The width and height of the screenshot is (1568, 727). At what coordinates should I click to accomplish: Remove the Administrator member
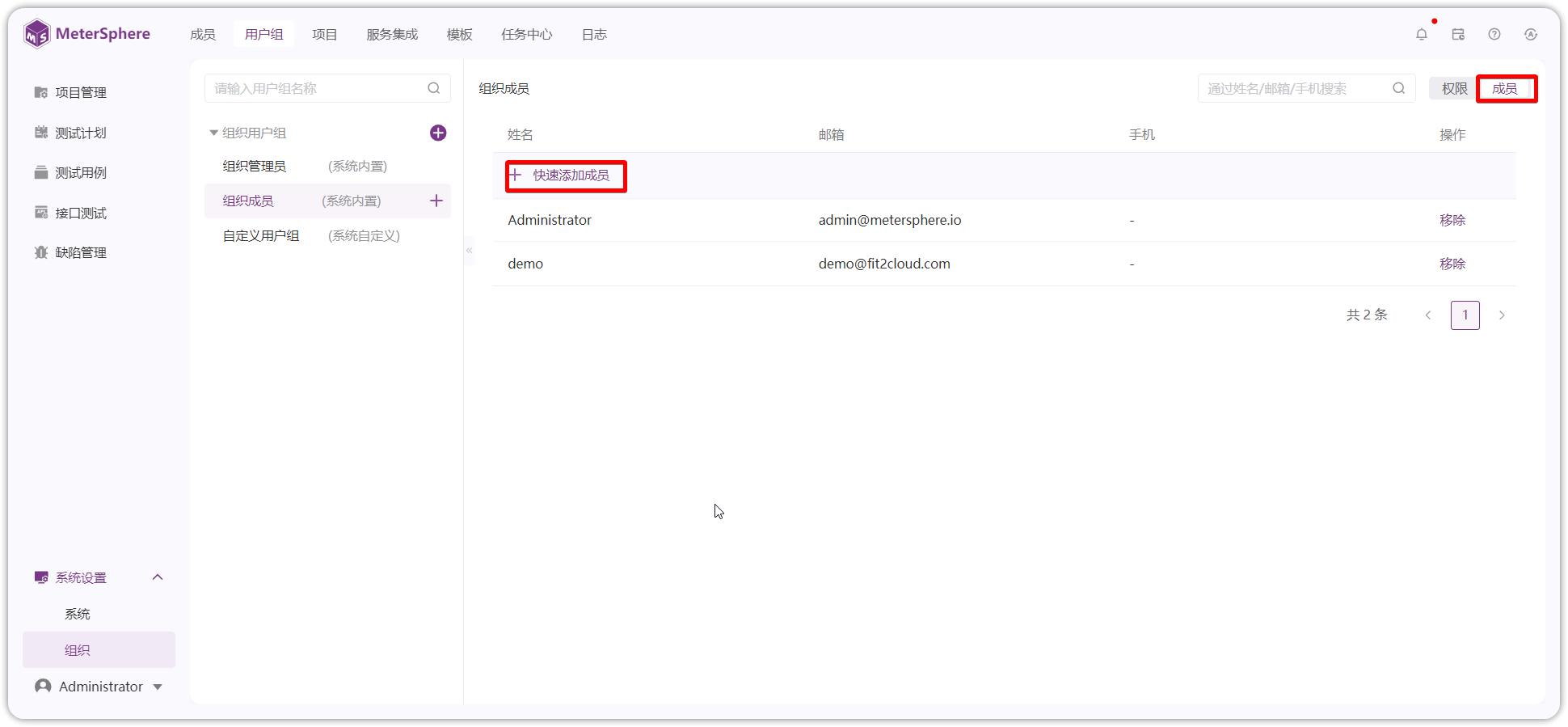[x=1452, y=220]
